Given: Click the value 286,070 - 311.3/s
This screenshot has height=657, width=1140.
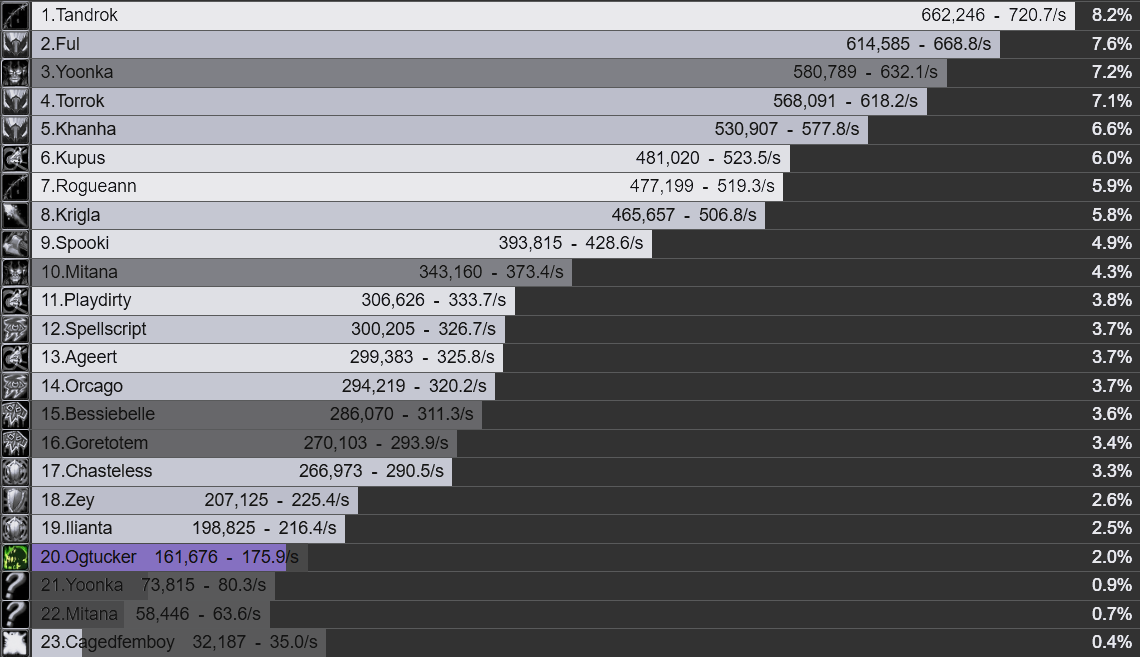Looking at the screenshot, I should 401,415.
